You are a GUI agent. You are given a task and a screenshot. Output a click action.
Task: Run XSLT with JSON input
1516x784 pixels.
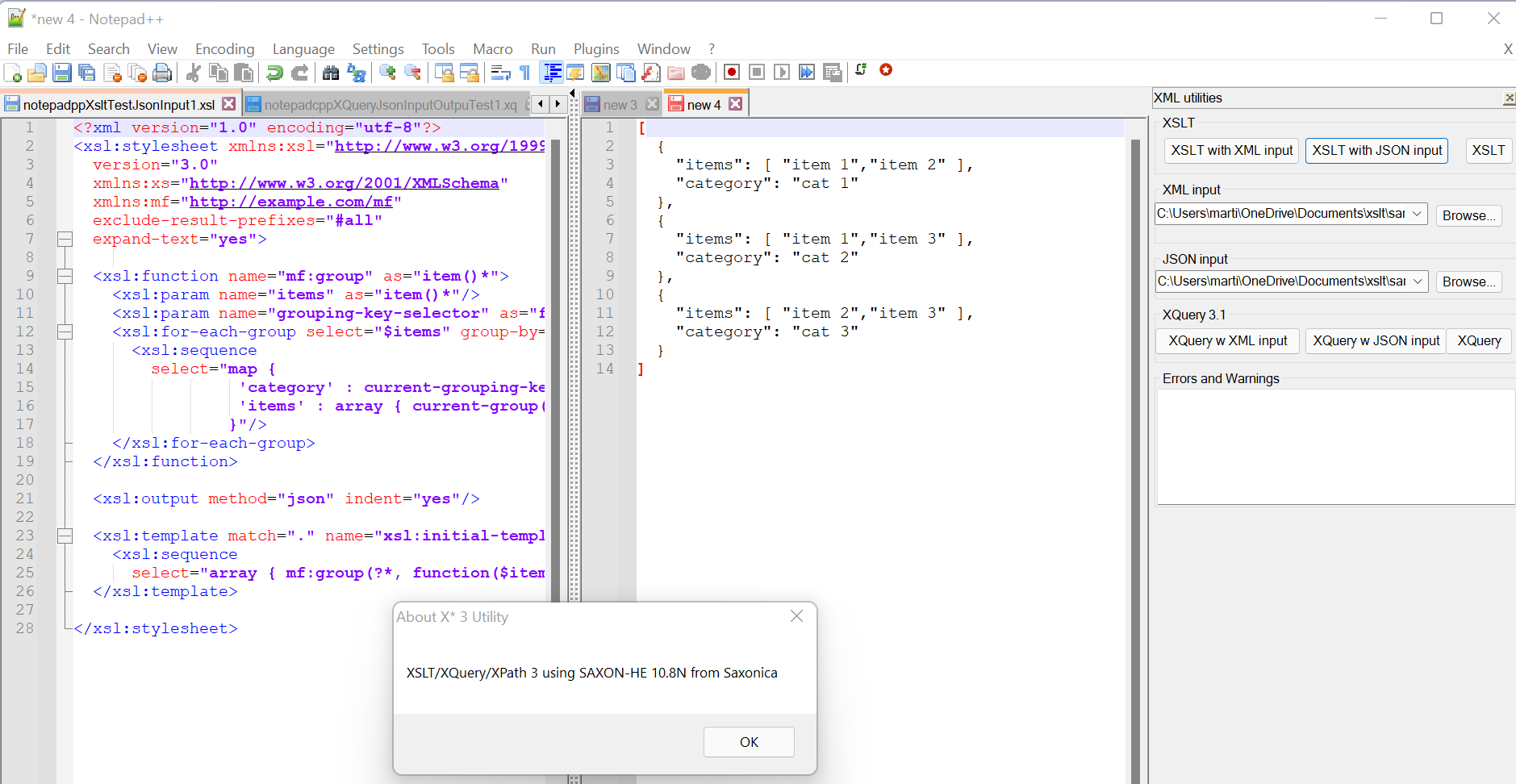(x=1376, y=151)
